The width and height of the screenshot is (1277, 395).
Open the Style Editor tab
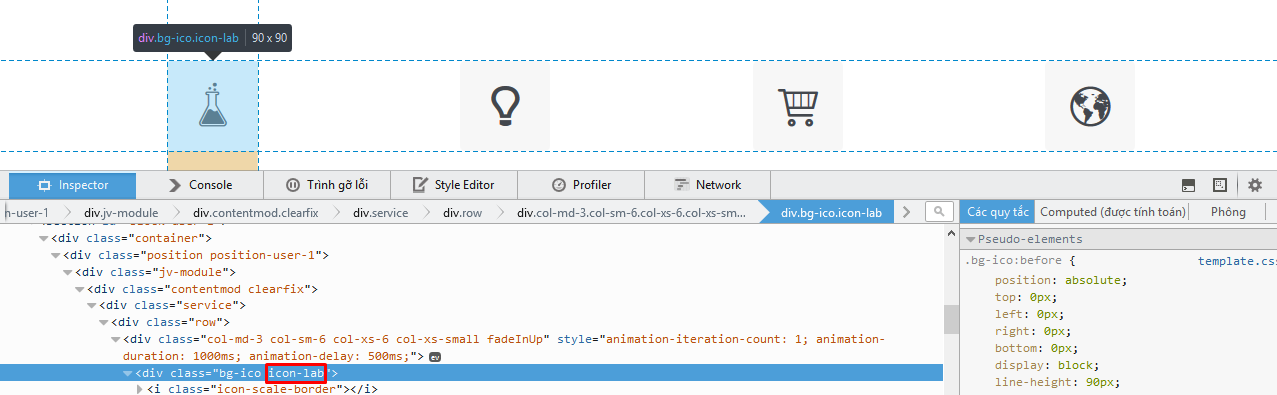point(454,185)
